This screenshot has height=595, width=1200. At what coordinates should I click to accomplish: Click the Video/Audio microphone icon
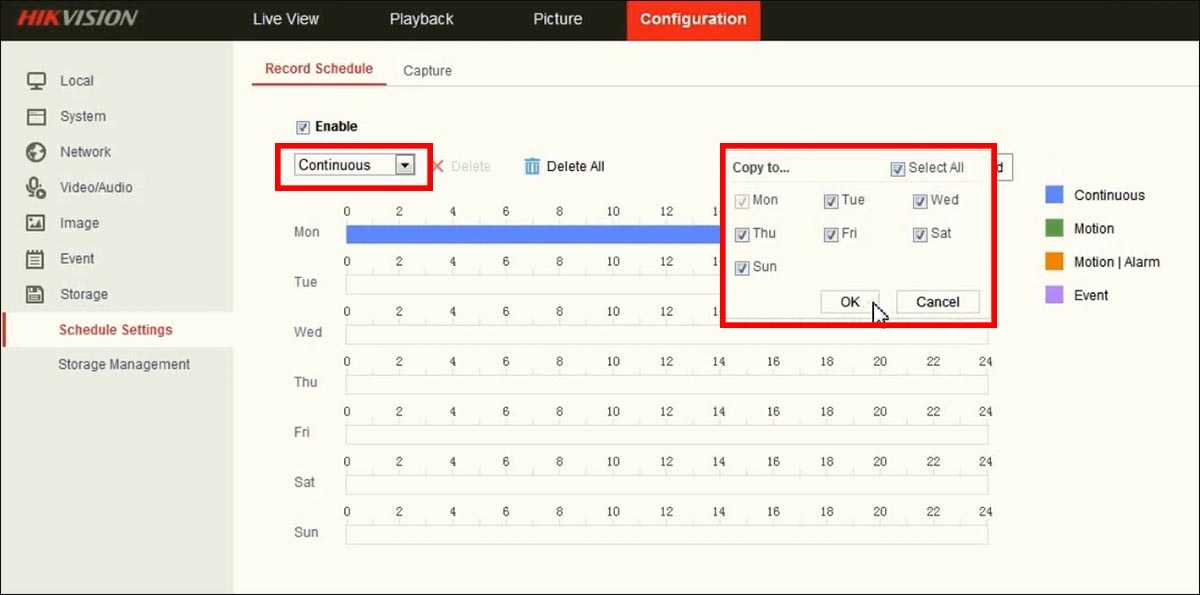coord(36,188)
